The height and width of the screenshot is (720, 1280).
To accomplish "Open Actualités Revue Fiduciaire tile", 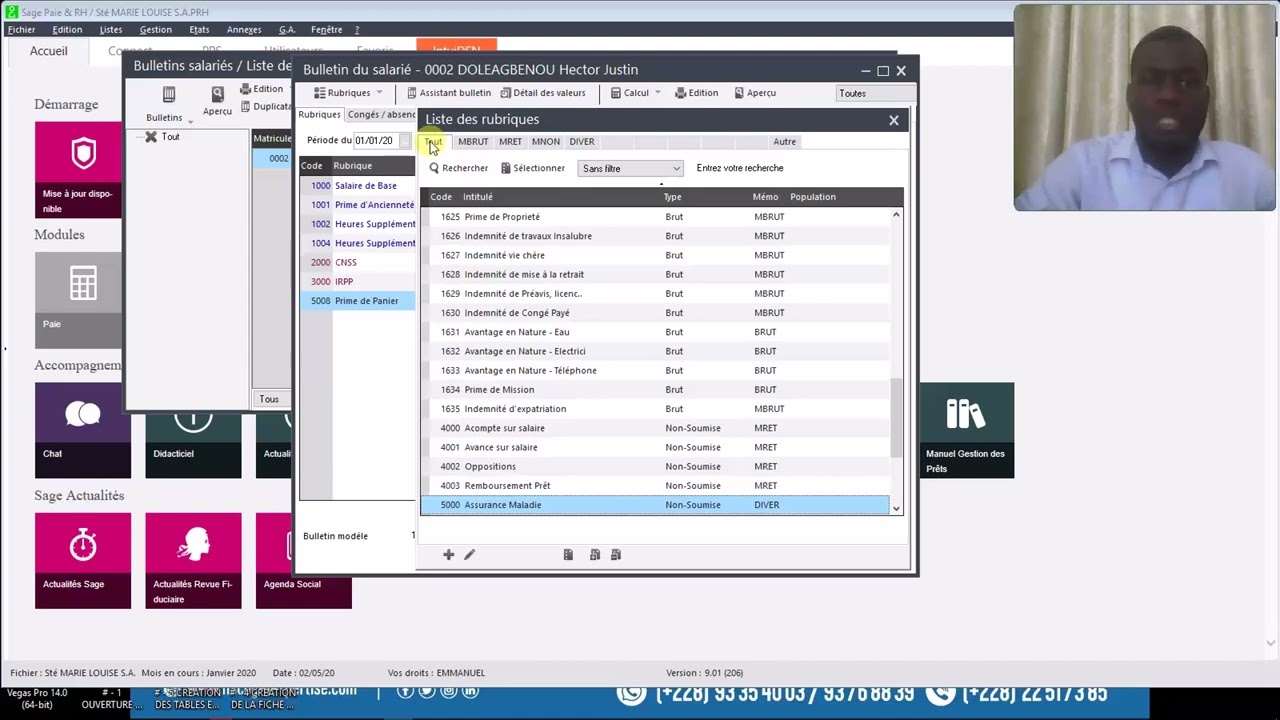I will pyautogui.click(x=193, y=560).
